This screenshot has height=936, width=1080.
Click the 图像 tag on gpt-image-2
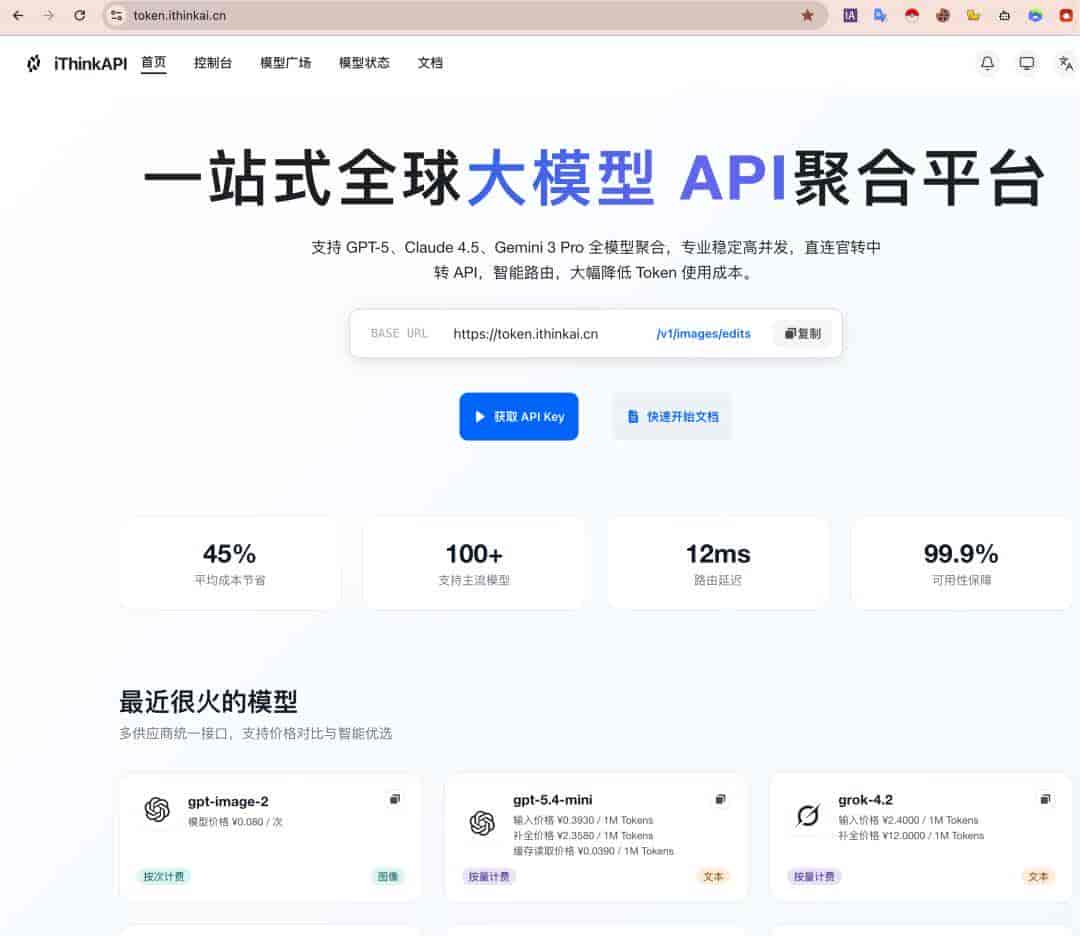point(388,877)
